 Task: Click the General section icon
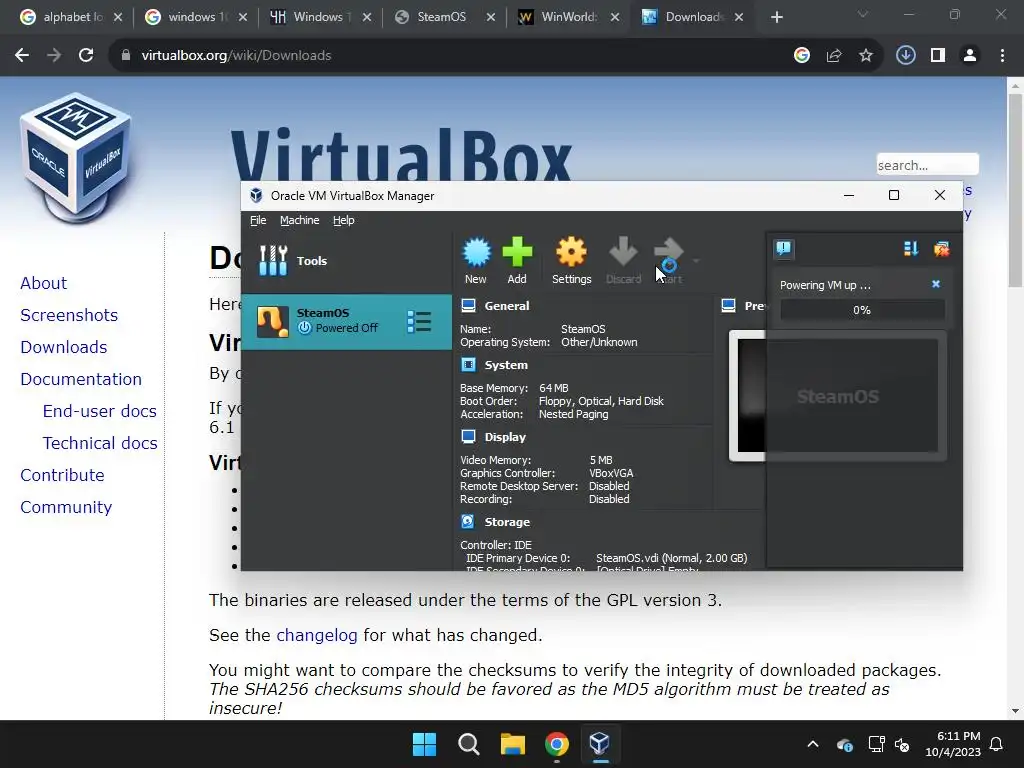click(468, 306)
